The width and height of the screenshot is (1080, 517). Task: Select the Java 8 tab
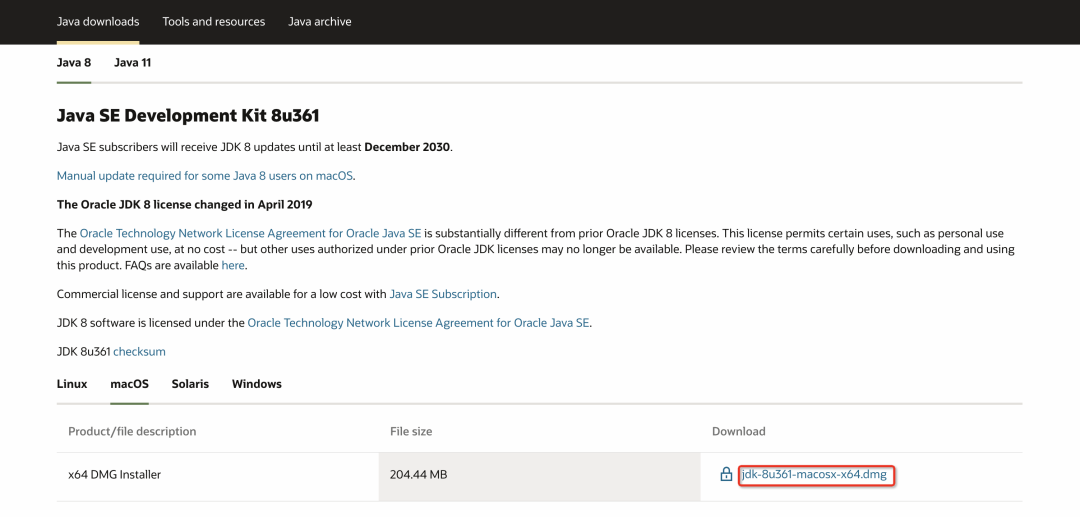click(x=74, y=63)
